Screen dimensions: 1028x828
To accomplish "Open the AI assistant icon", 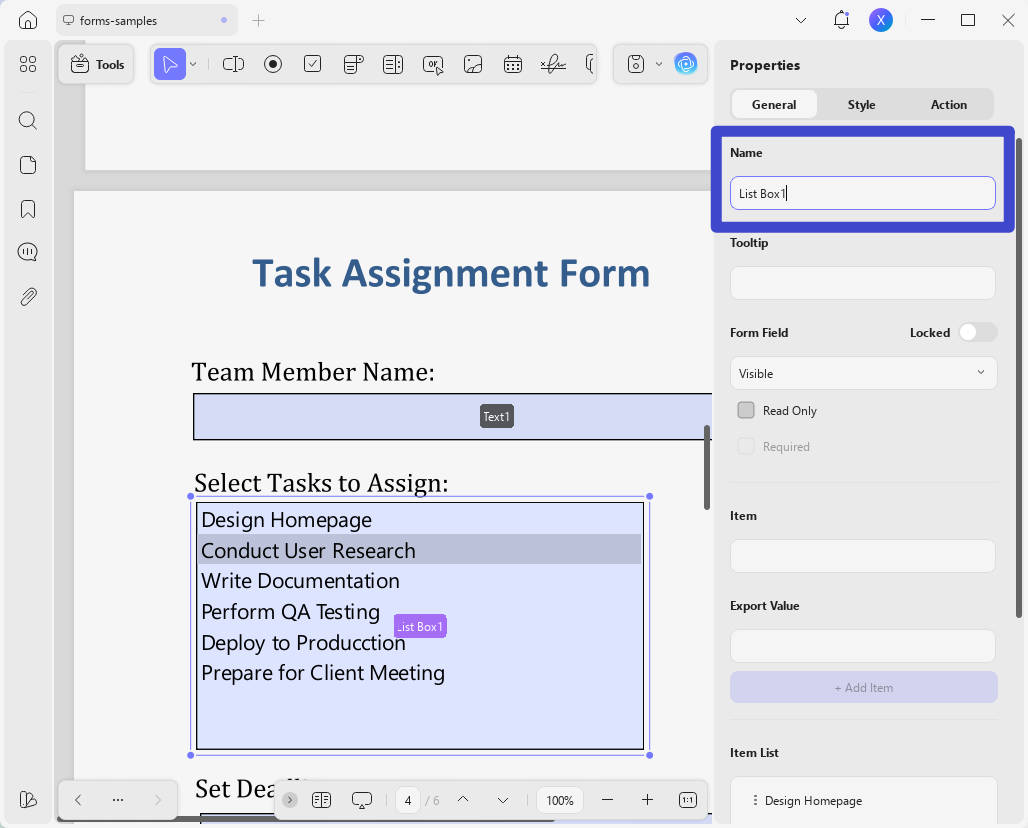I will (686, 64).
